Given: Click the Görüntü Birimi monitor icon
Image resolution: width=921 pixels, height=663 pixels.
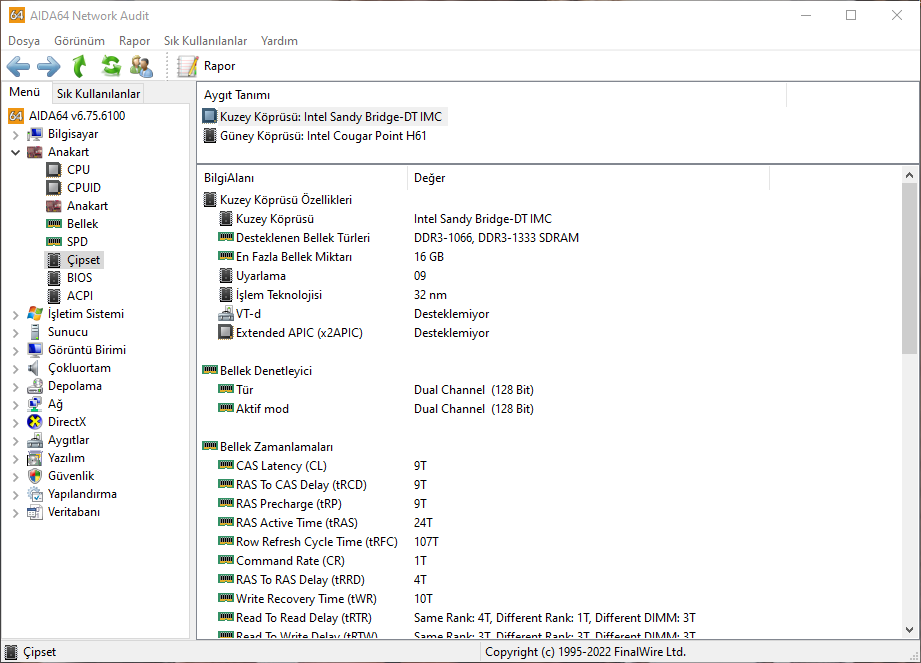Looking at the screenshot, I should pos(35,350).
